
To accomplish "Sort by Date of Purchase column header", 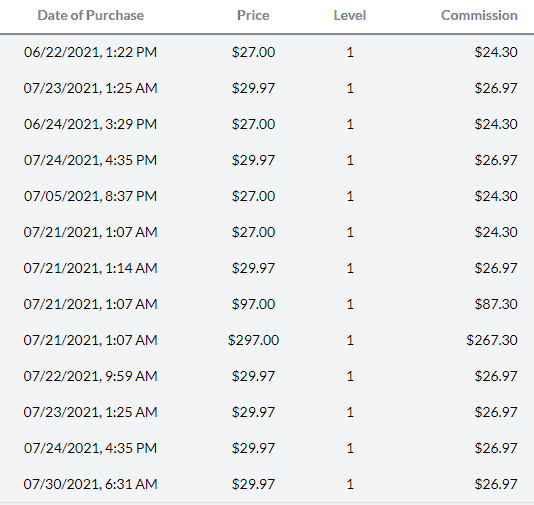I will [91, 15].
